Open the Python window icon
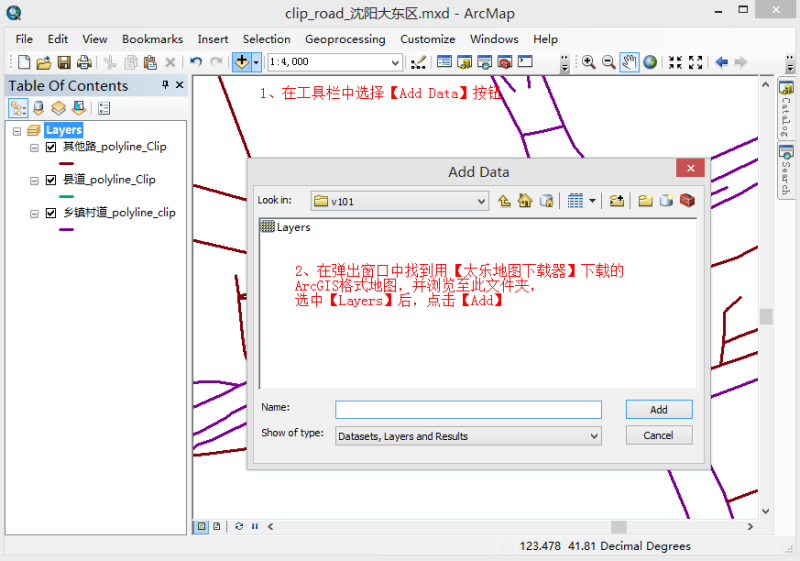The width and height of the screenshot is (800, 561). pos(525,62)
